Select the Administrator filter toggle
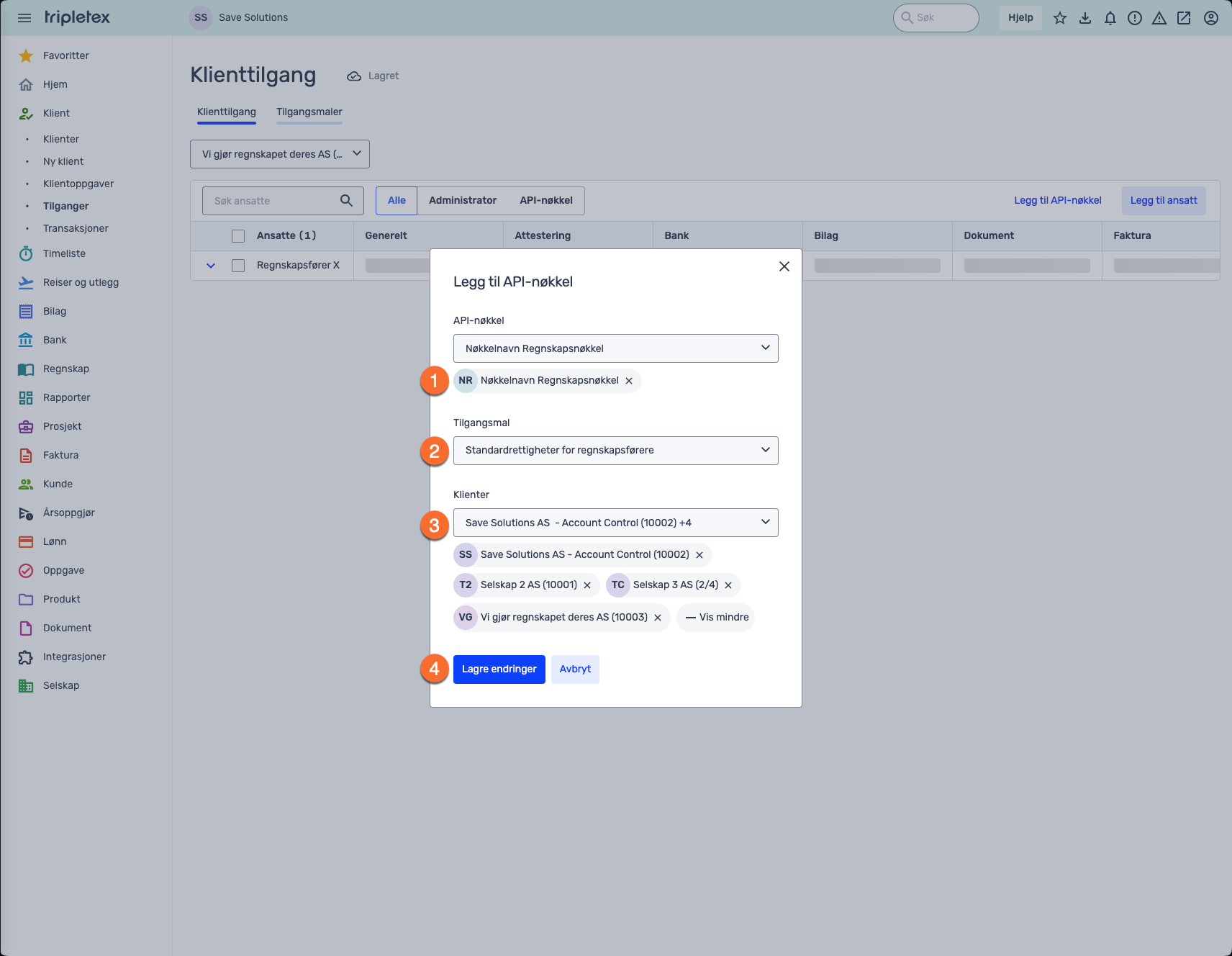The height and width of the screenshot is (956, 1232). coord(462,201)
